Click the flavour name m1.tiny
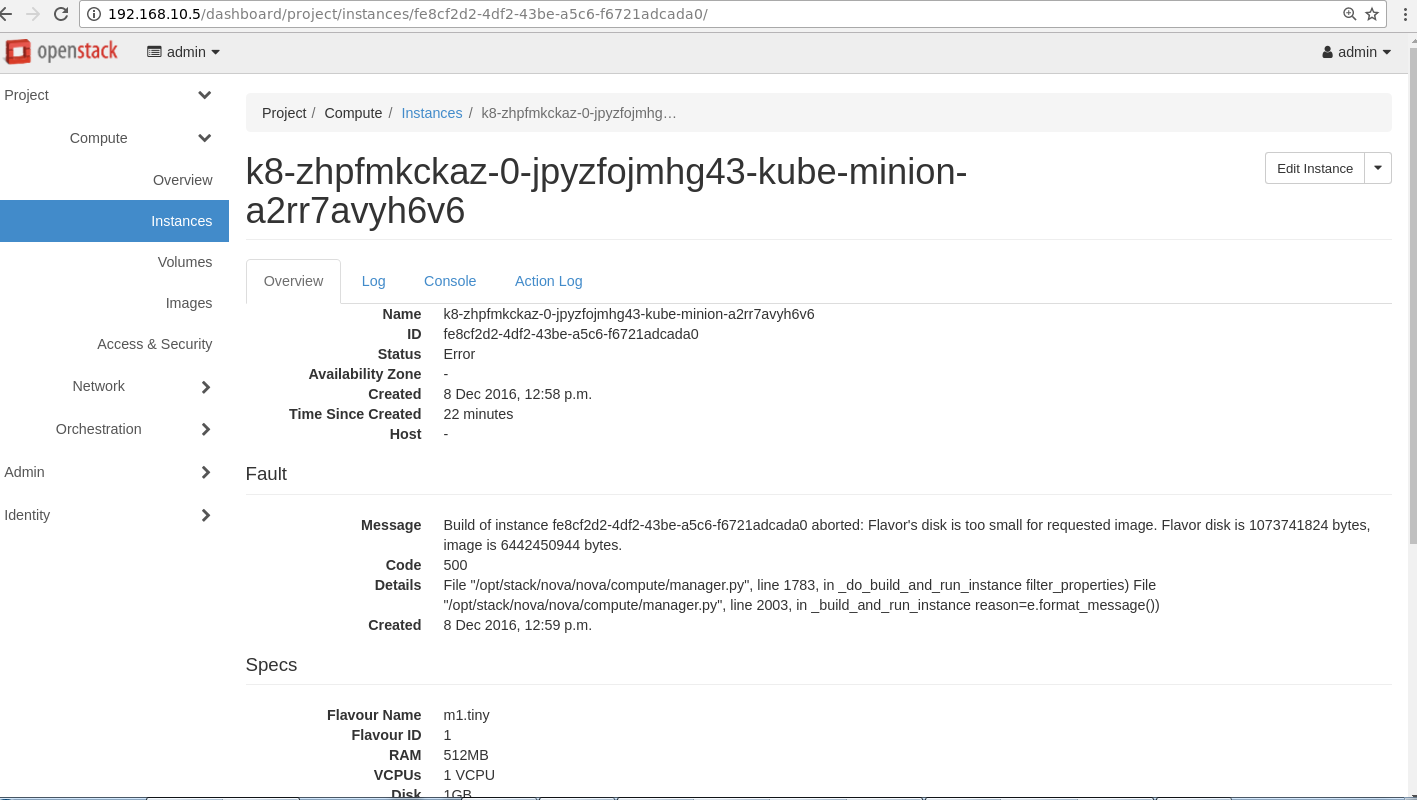 467,715
